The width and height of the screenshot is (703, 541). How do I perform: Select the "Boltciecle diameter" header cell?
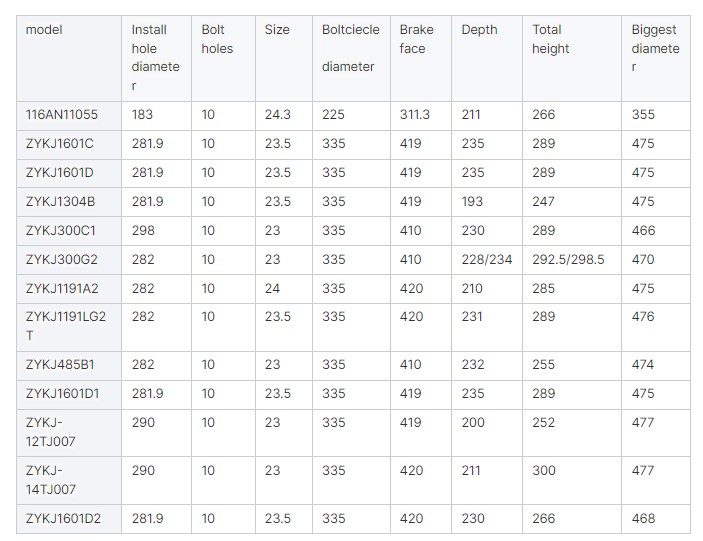click(x=350, y=48)
